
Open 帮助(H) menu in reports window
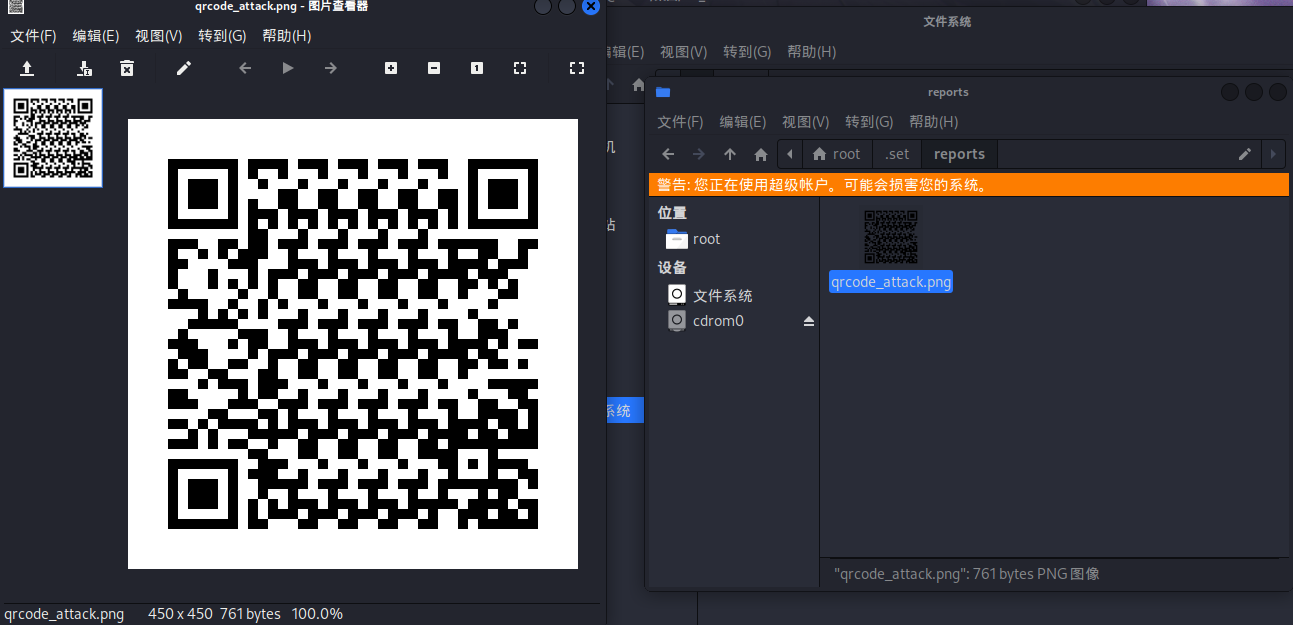point(934,122)
